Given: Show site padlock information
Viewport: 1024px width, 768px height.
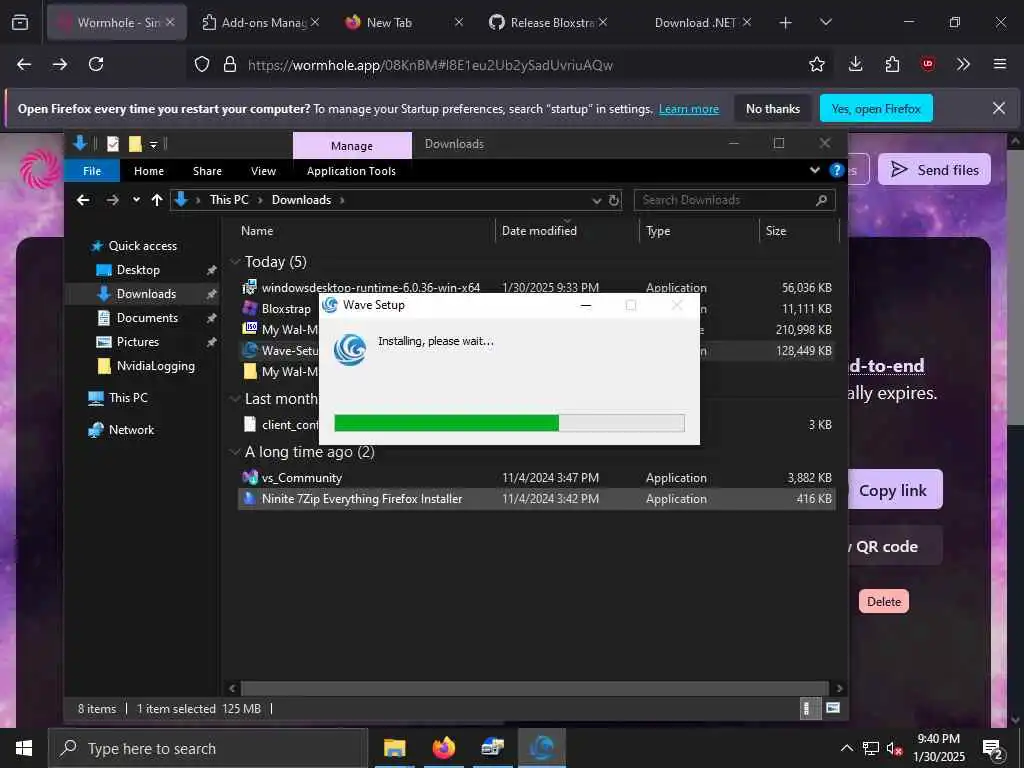Looking at the screenshot, I should pos(230,64).
